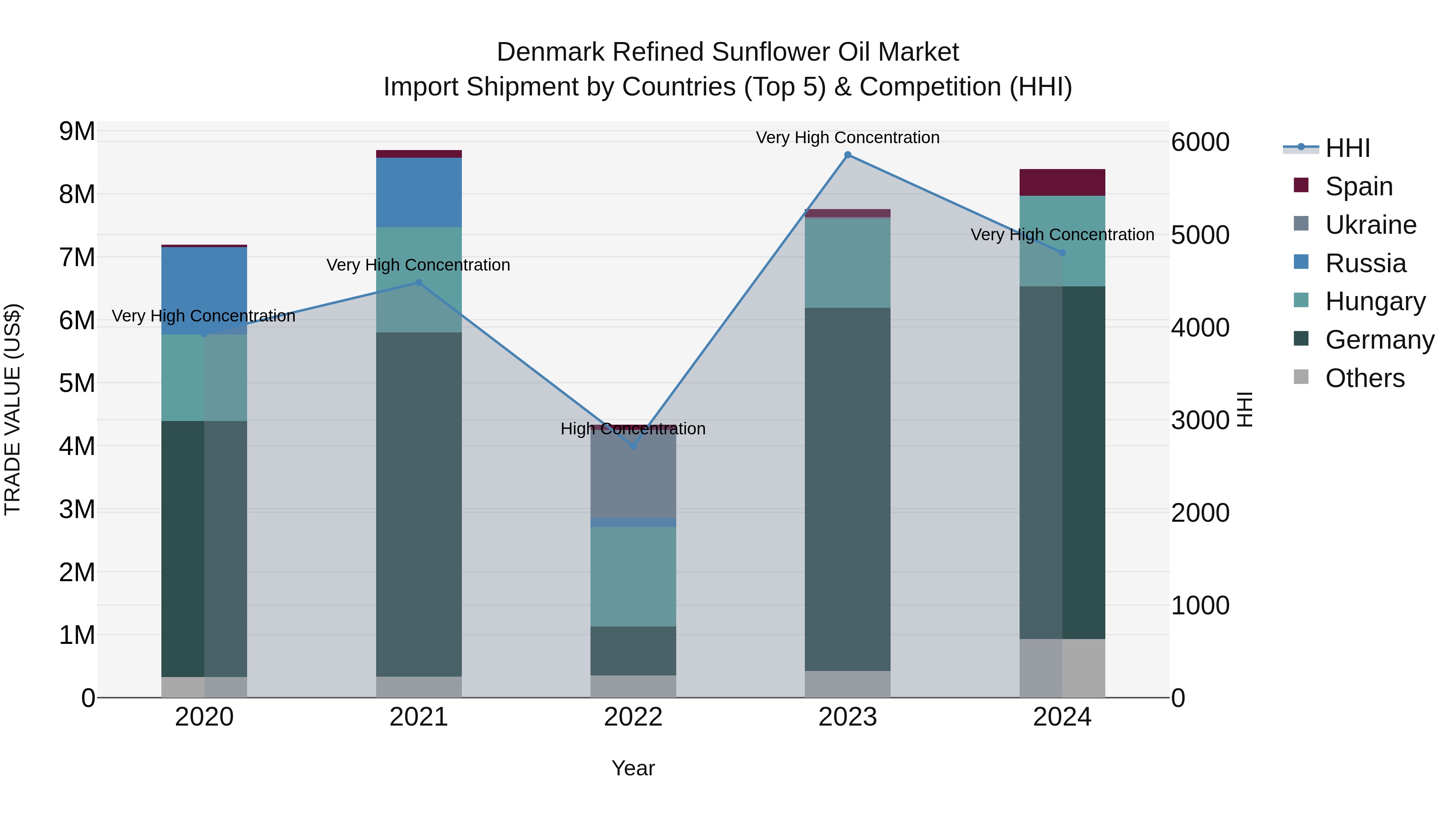Screen dimensions: 1456x819
Task: Click the 9M tick on trade value axis
Action: click(x=77, y=131)
